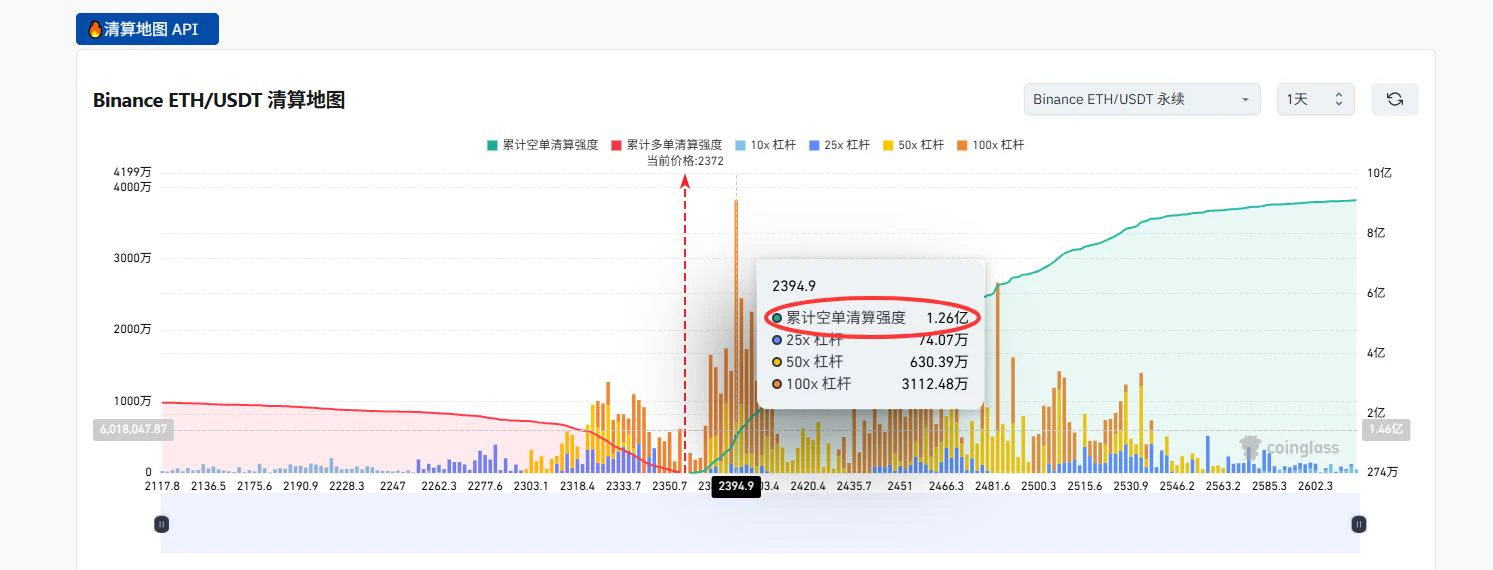Viewport: 1493px width, 570px height.
Task: Toggle the 50x 杠杆 legend series
Action: 913,145
